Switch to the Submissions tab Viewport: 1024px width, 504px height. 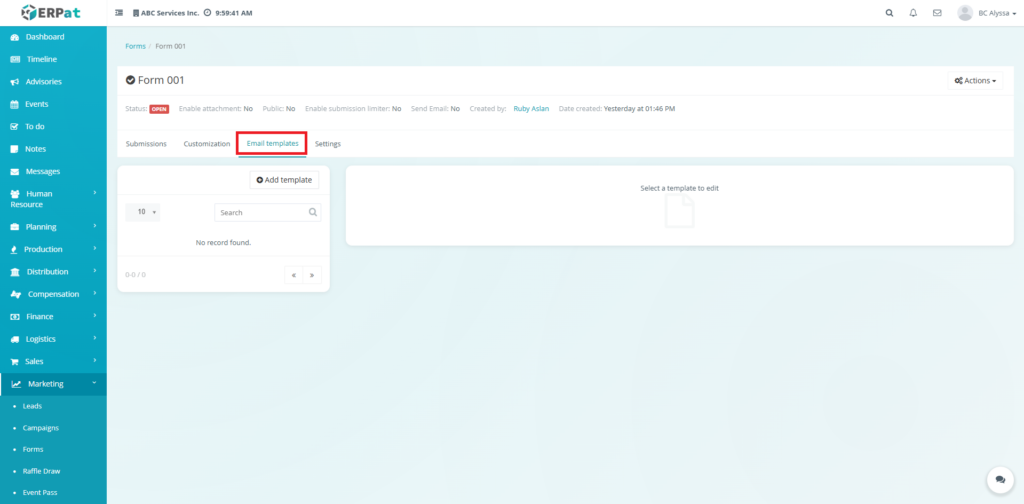146,144
